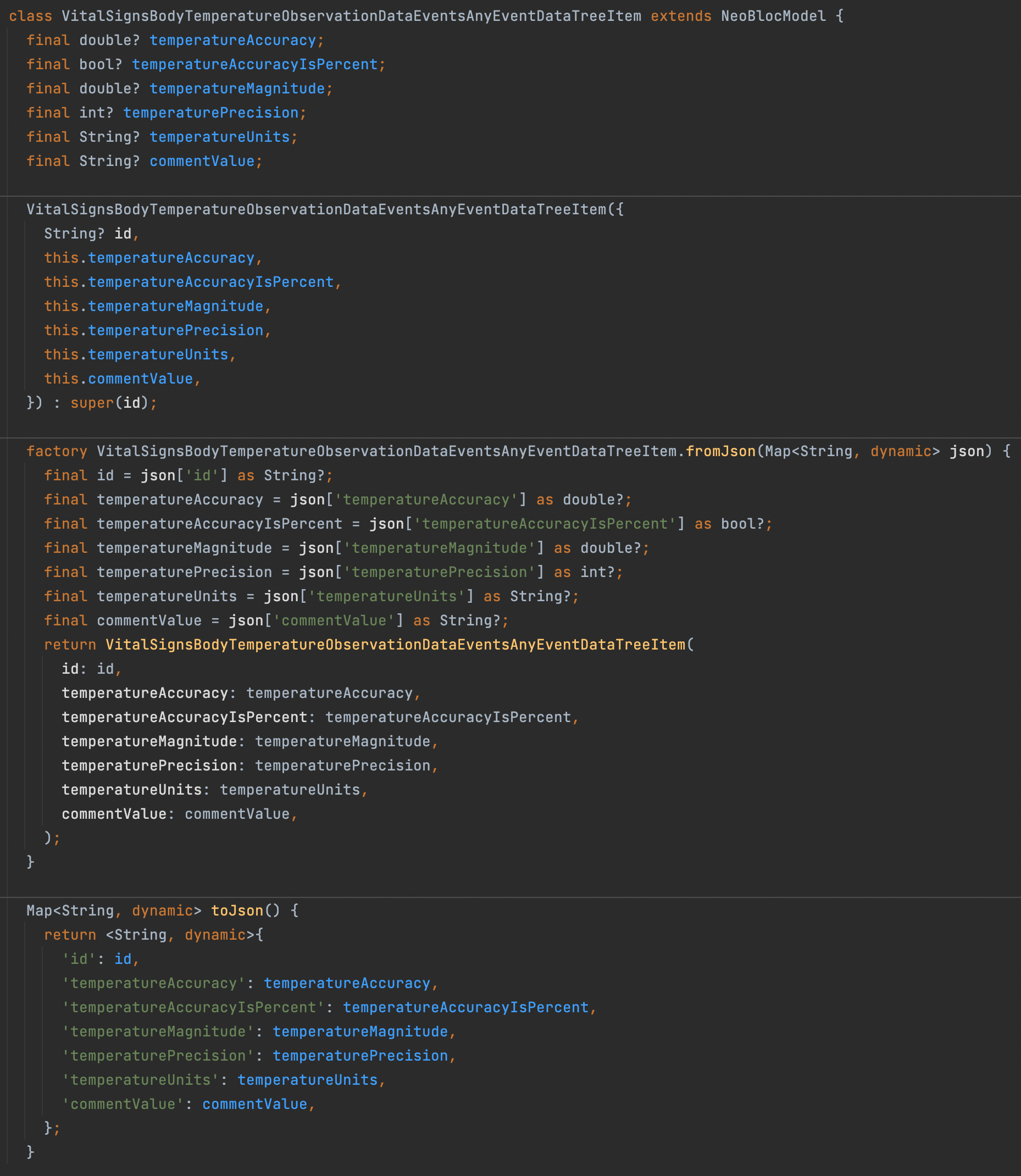1021x1176 pixels.
Task: Click 'temperatureMagnitude' string key inside json[...] lookup
Action: tap(439, 548)
